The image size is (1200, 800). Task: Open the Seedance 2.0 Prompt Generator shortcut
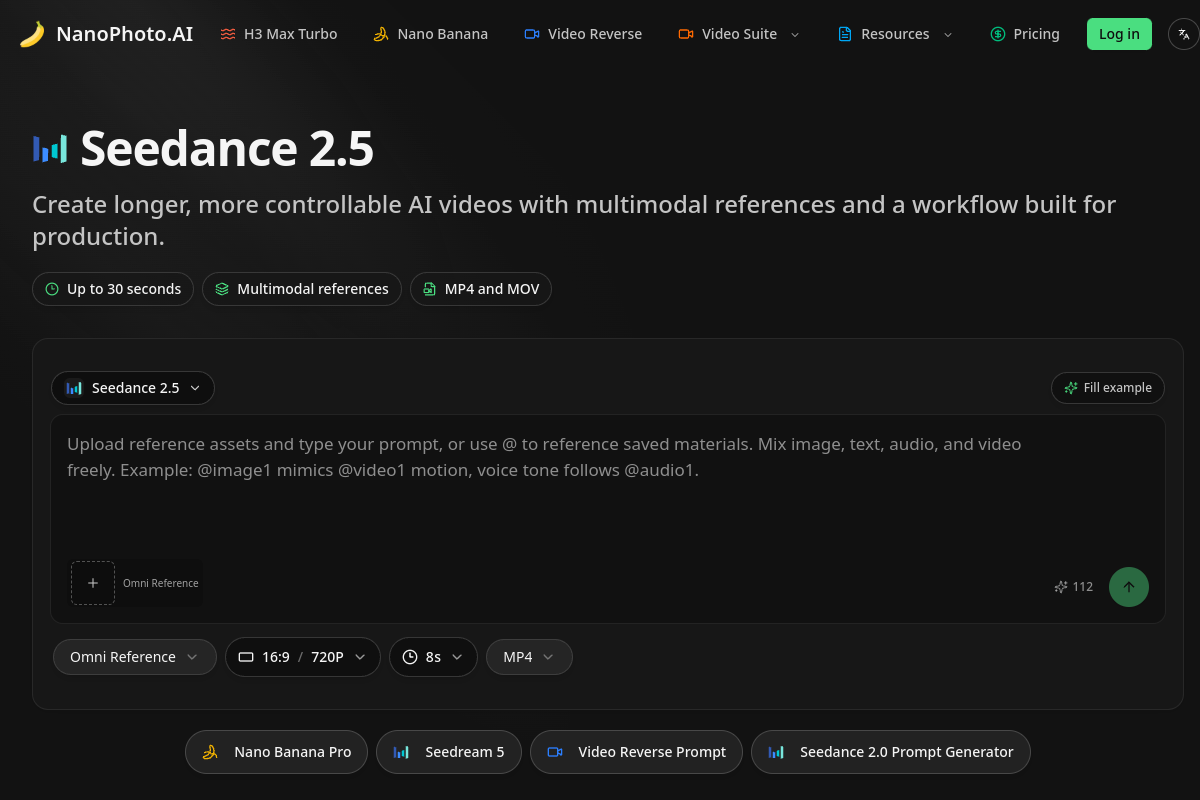pos(891,752)
